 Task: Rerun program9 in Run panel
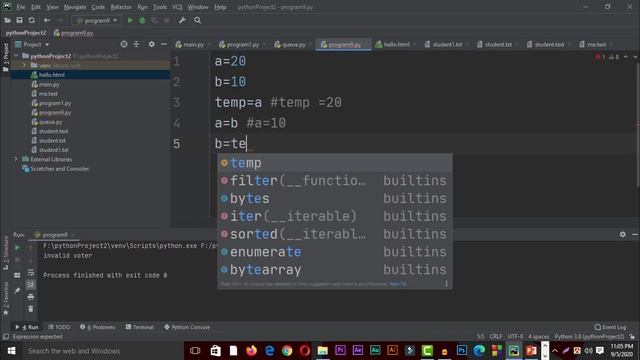(17, 247)
